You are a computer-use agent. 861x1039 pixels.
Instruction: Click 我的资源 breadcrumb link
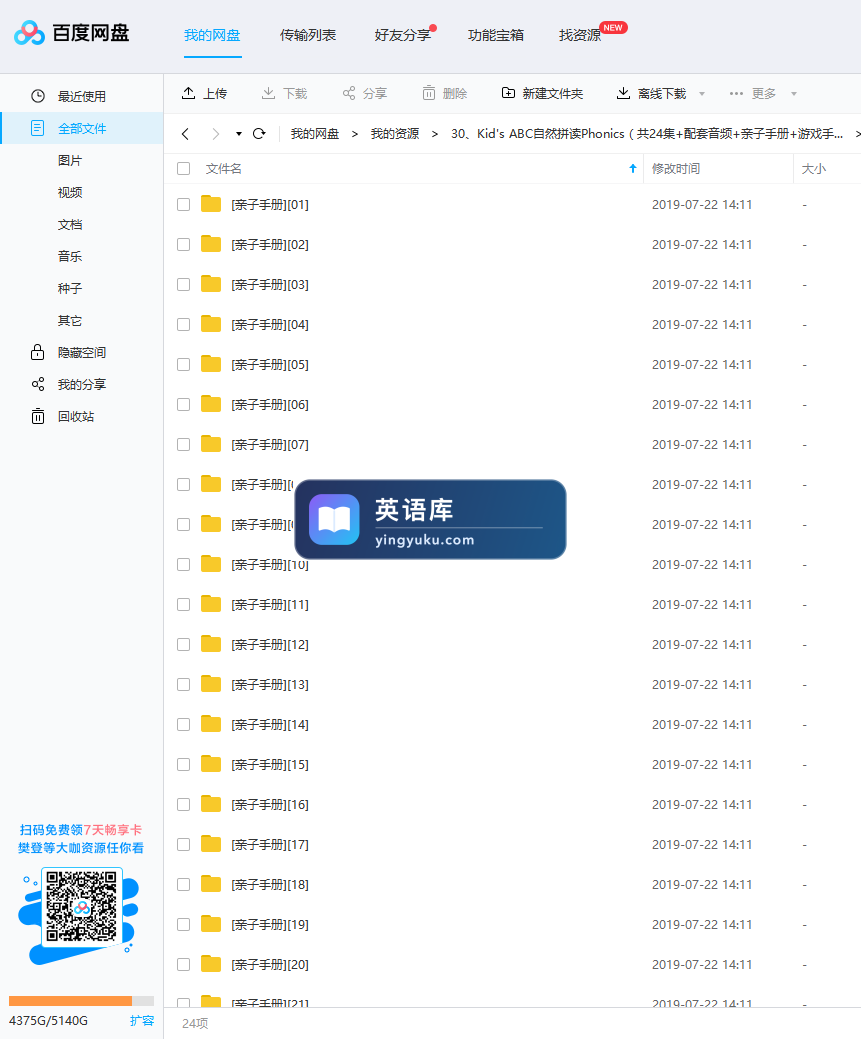click(395, 134)
